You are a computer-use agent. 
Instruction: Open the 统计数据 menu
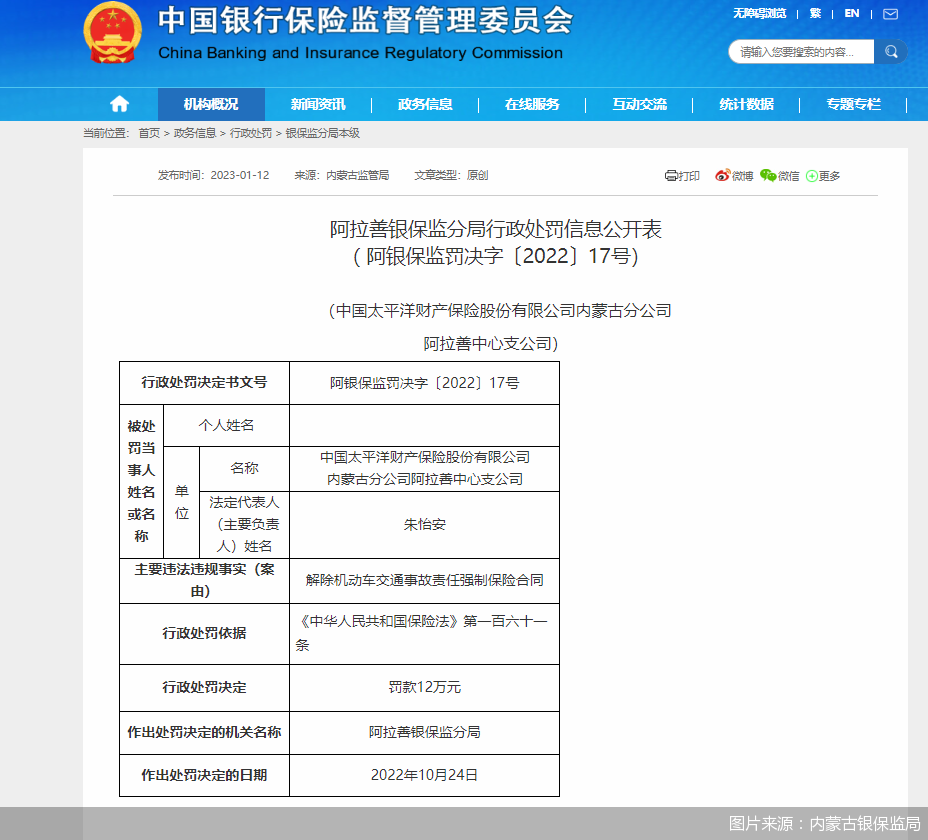click(x=746, y=104)
